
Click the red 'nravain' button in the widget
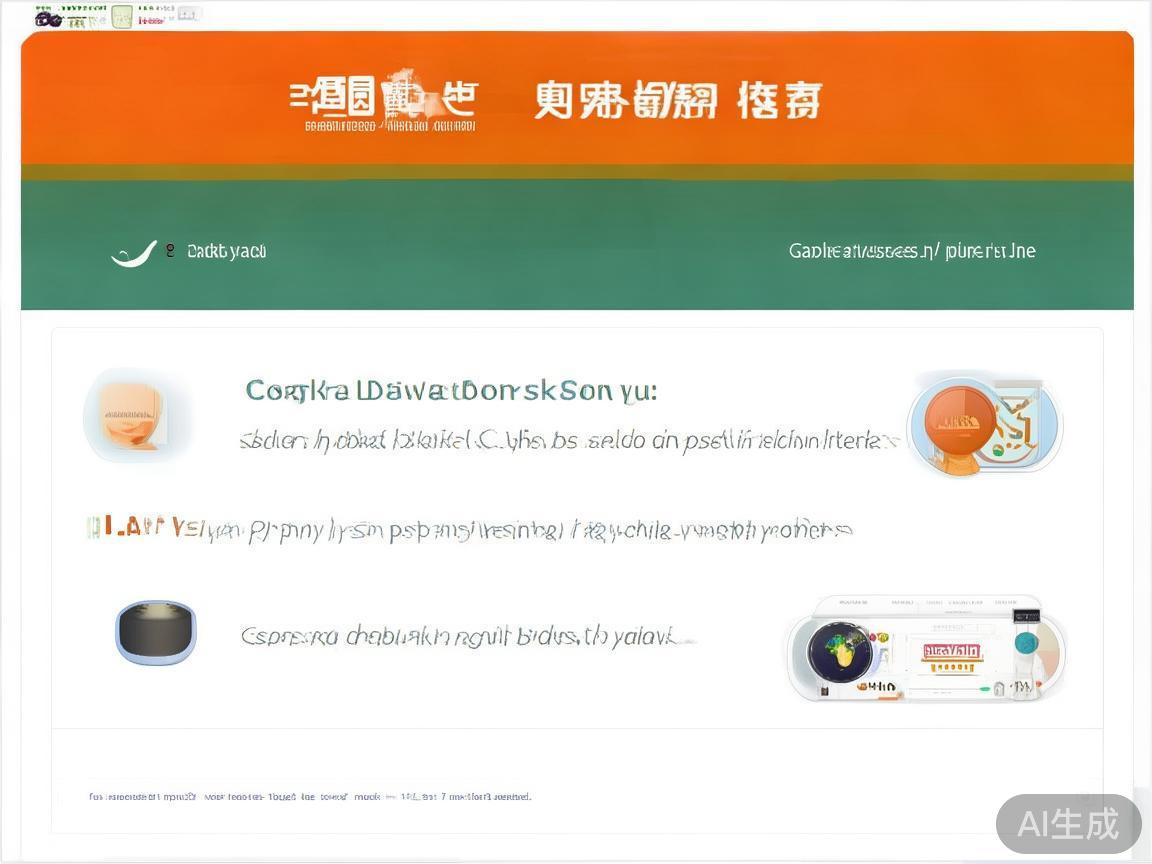(x=951, y=649)
